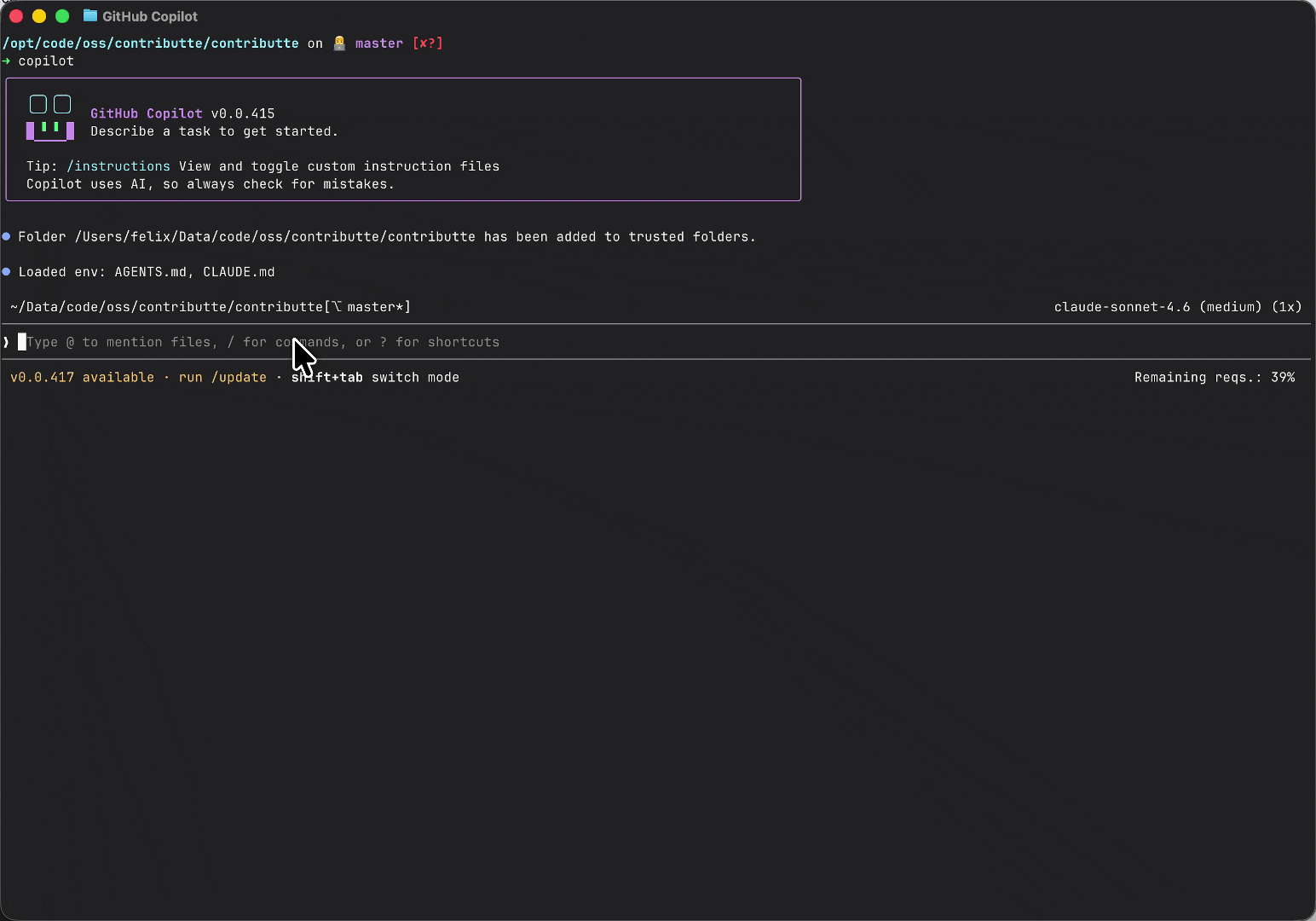Click the git branch symbol before master*

(x=337, y=307)
